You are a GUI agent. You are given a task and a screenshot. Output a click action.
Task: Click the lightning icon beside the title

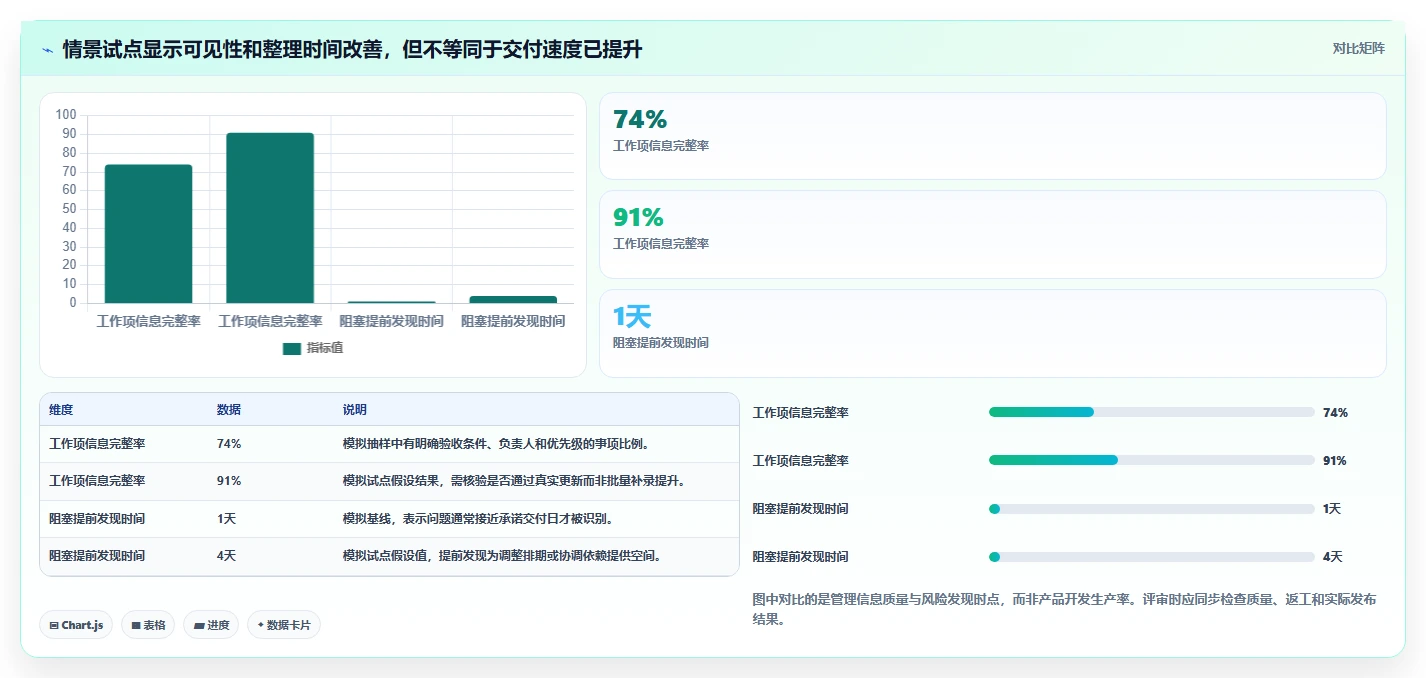[48, 49]
